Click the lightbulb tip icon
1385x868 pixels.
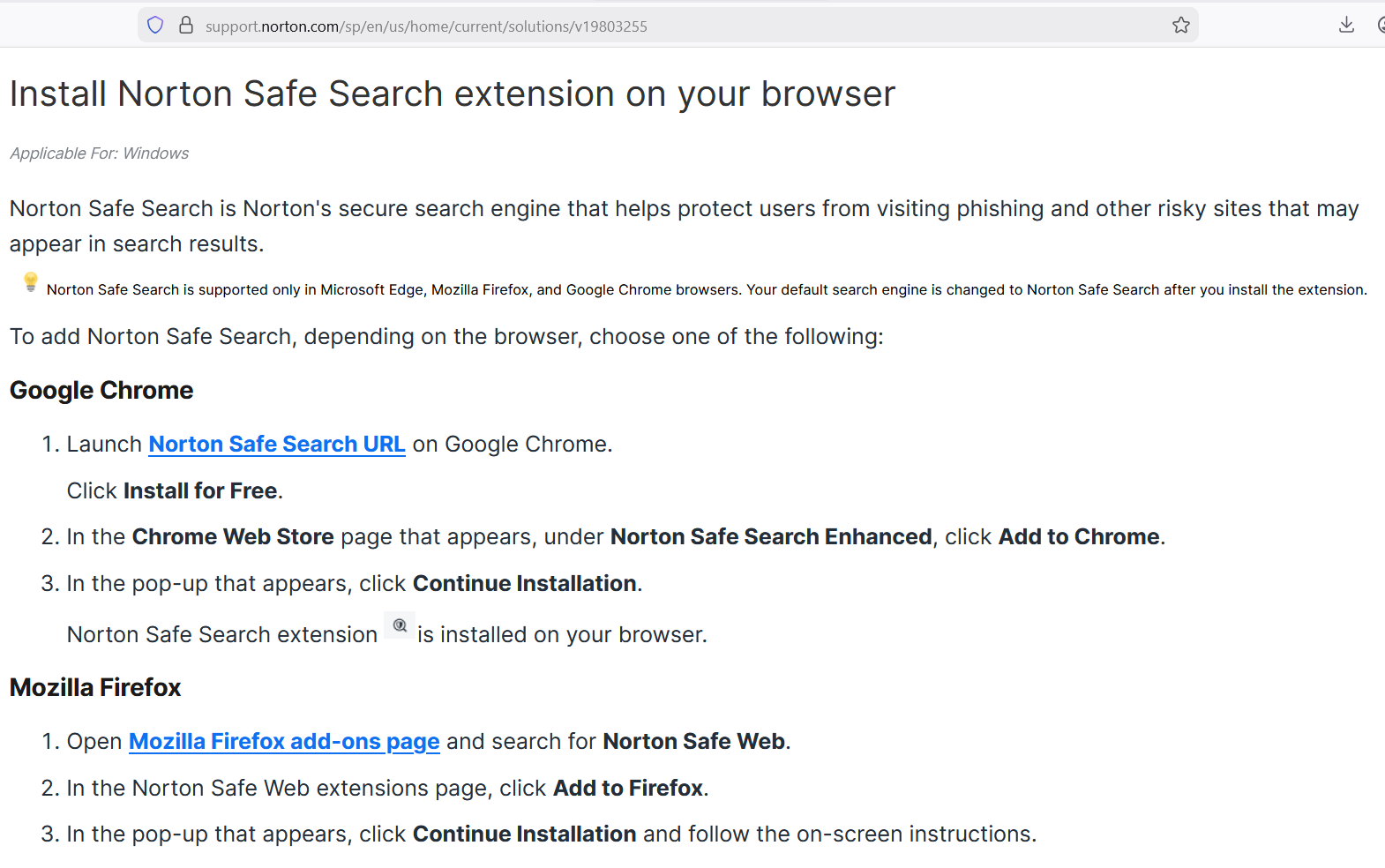click(x=31, y=282)
